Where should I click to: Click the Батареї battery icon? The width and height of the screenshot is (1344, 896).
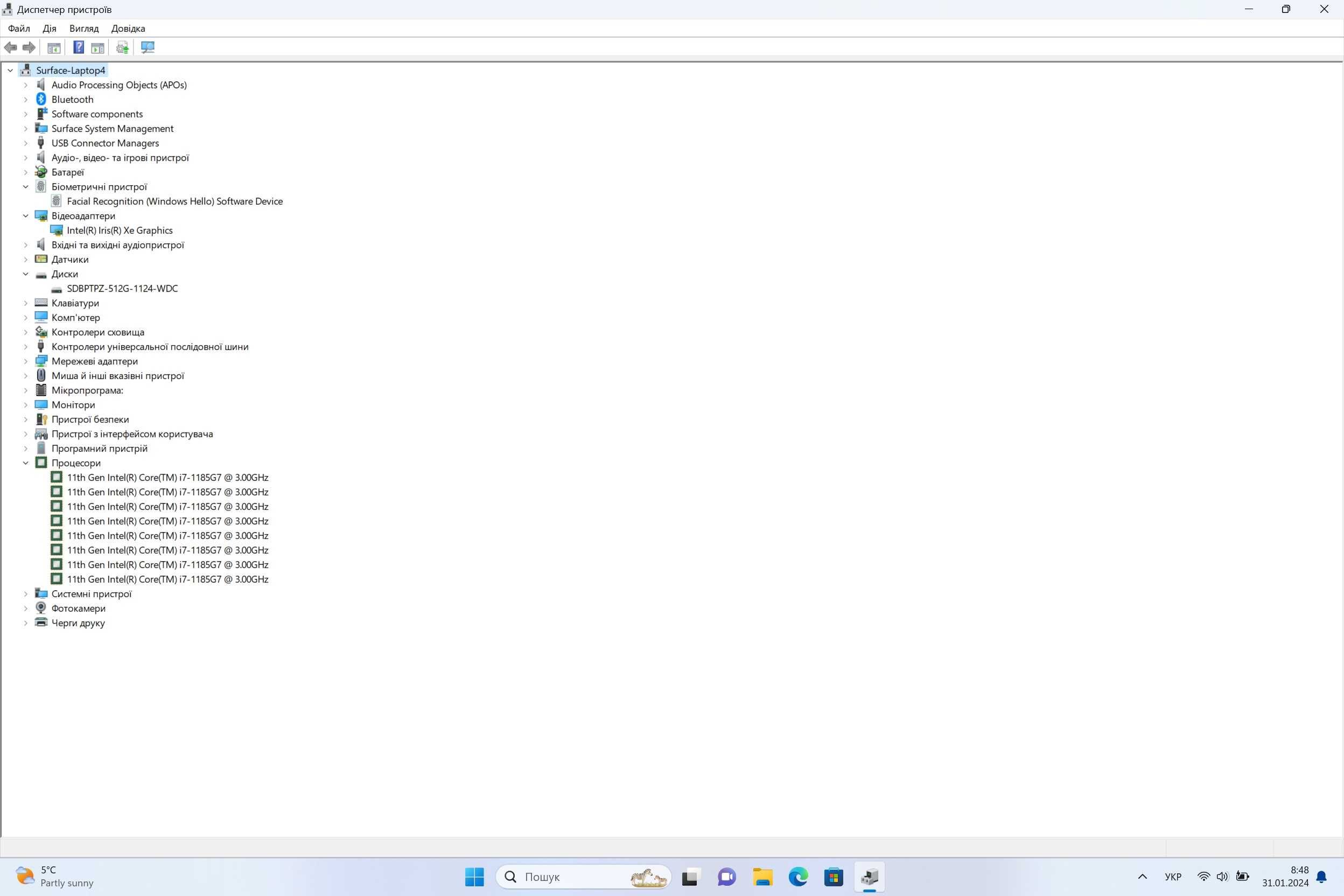coord(40,172)
